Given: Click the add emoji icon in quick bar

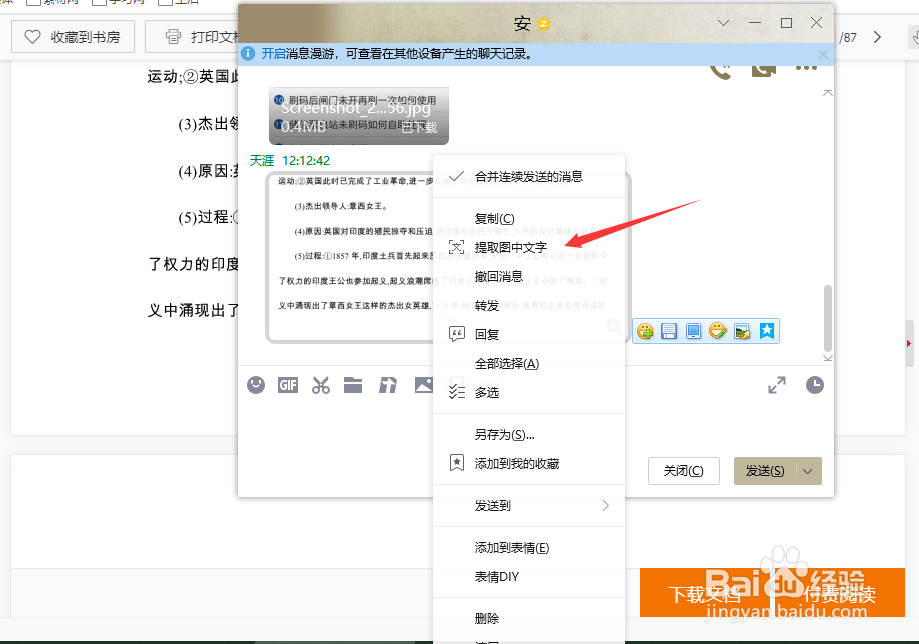Looking at the screenshot, I should tap(645, 330).
